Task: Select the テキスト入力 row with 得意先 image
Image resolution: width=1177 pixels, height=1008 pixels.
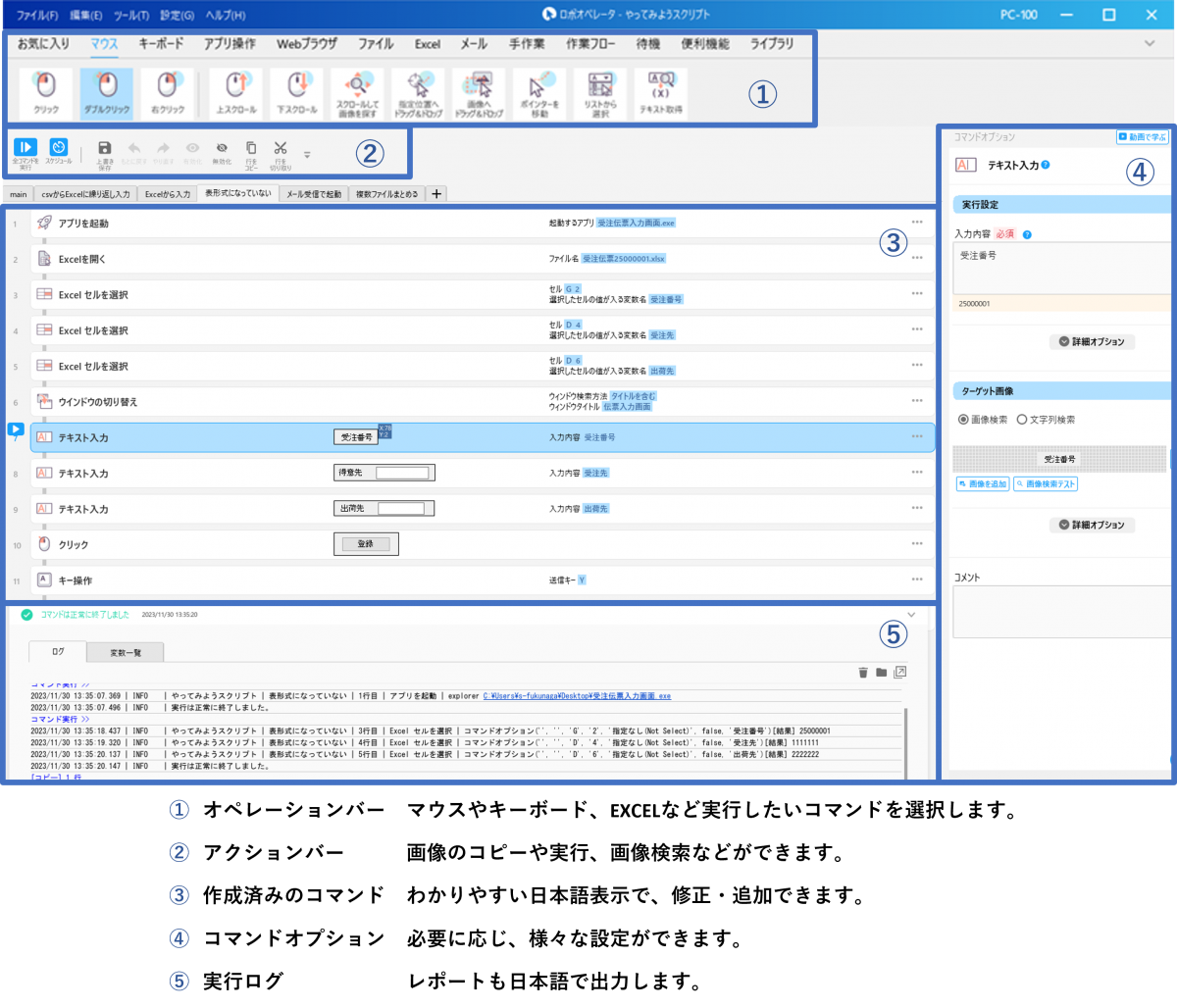Action: click(483, 473)
